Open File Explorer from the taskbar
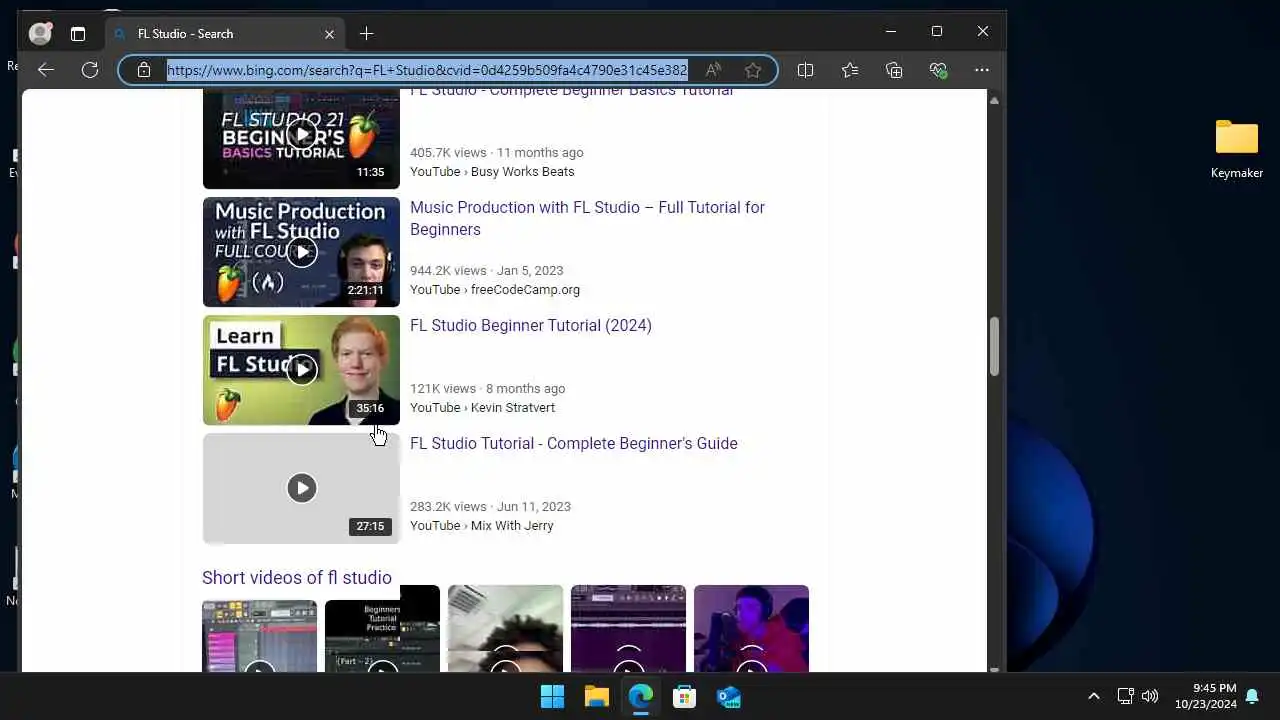 pyautogui.click(x=596, y=696)
